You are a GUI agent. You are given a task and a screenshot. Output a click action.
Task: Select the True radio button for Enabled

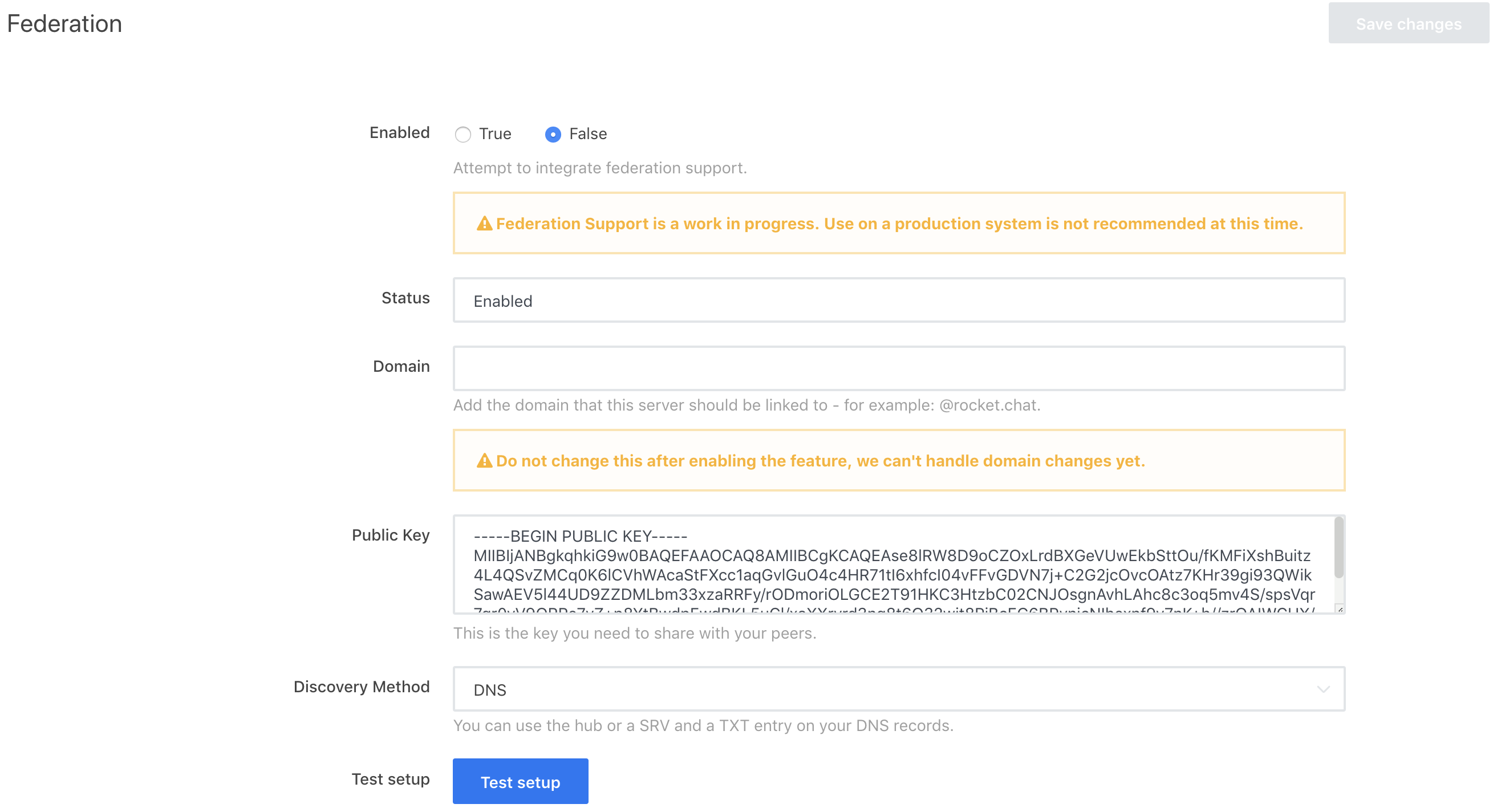pyautogui.click(x=463, y=135)
